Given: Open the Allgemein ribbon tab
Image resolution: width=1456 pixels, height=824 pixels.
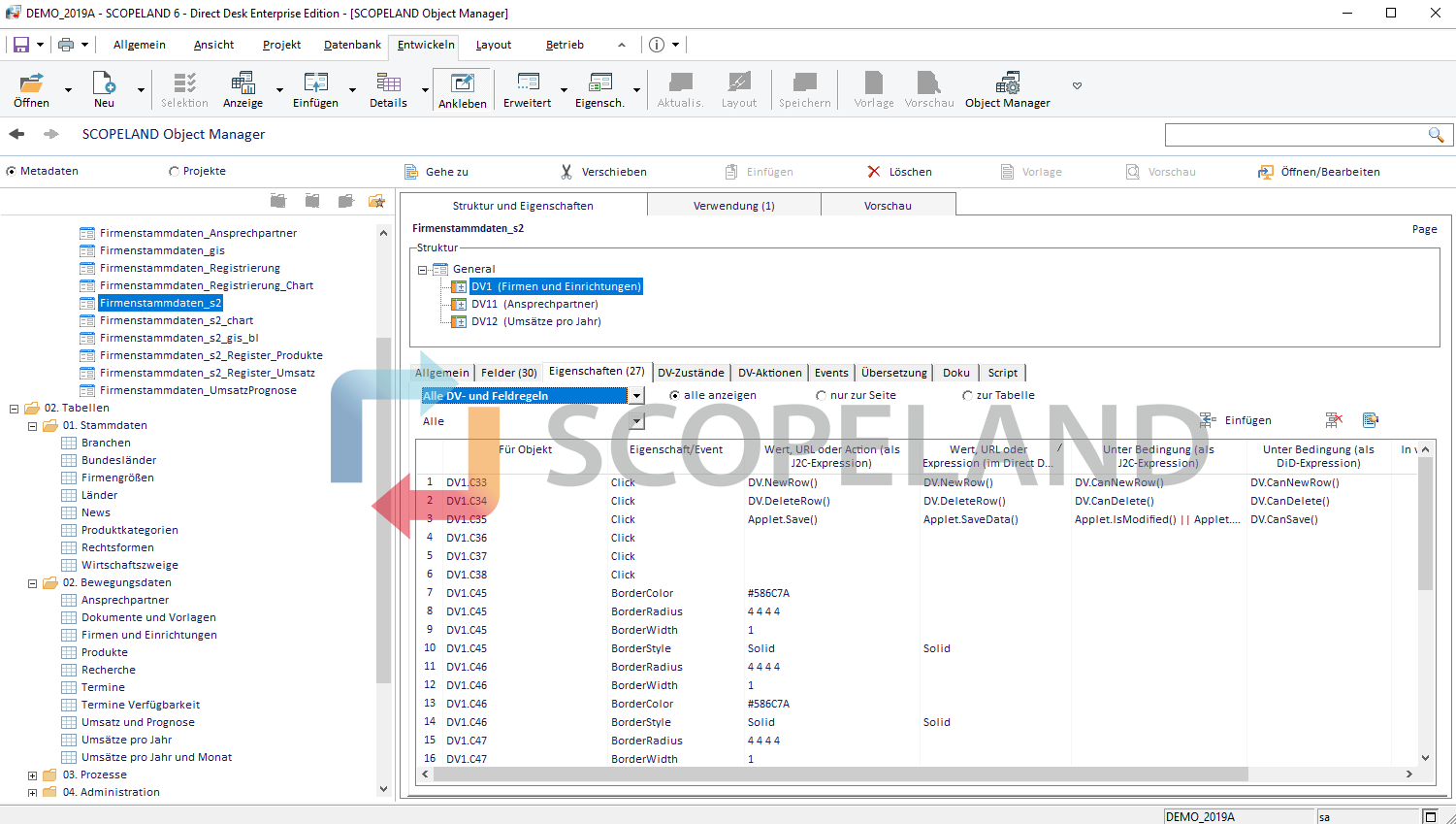Looking at the screenshot, I should click(139, 45).
